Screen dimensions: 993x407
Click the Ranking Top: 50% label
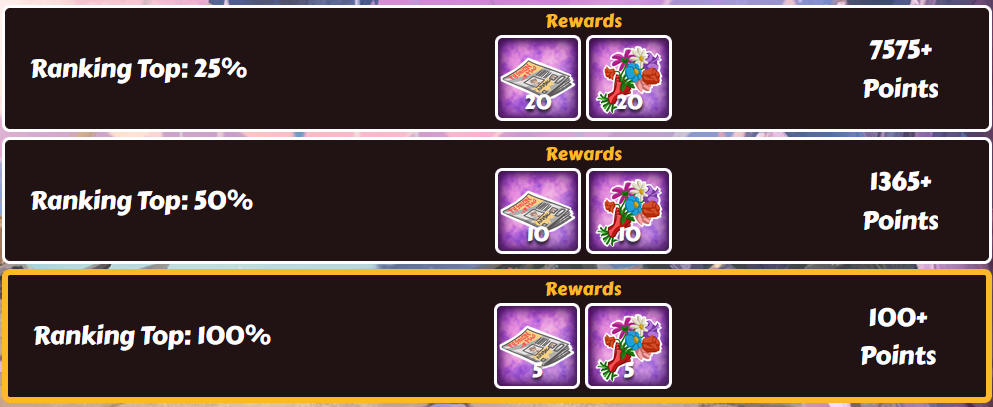[142, 201]
